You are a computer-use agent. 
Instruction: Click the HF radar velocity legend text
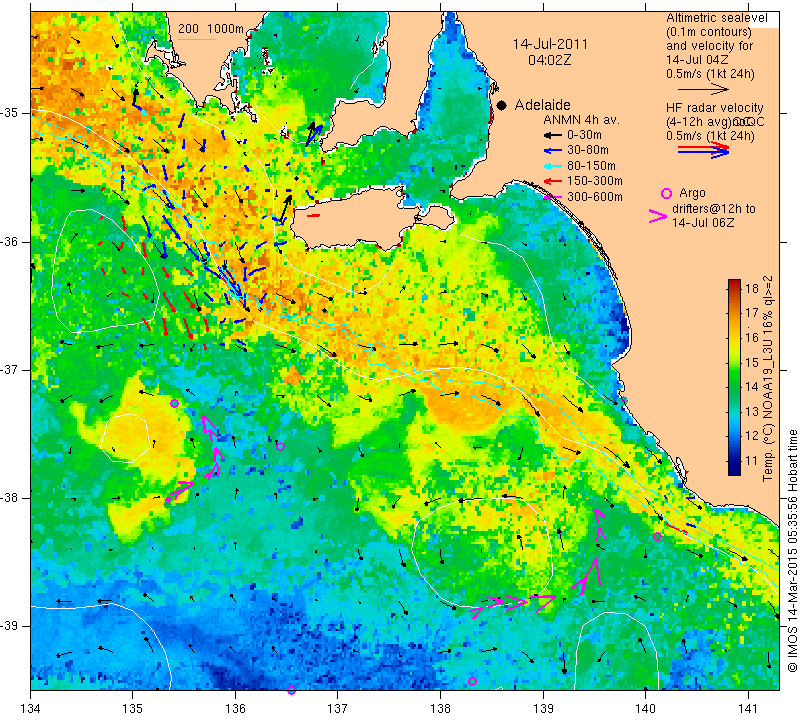[715, 108]
